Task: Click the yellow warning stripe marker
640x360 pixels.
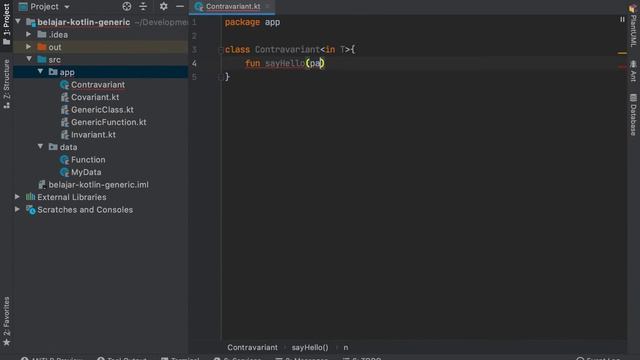Action: coord(622,53)
